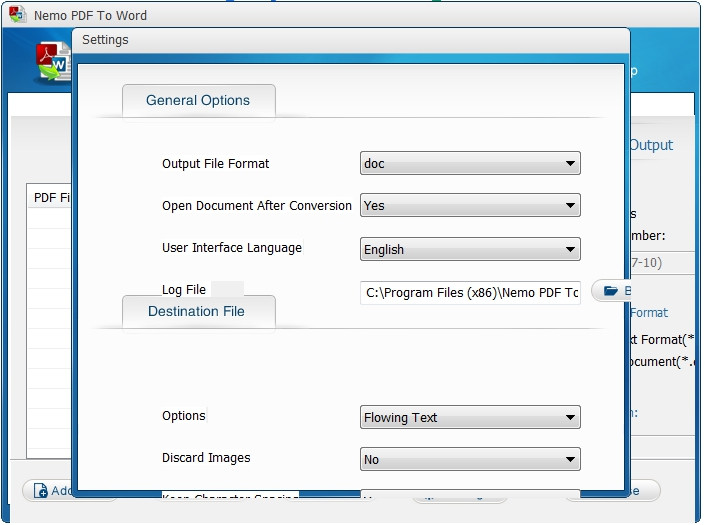
Task: Click the 'Discard Images' label
Action: pyautogui.click(x=206, y=458)
